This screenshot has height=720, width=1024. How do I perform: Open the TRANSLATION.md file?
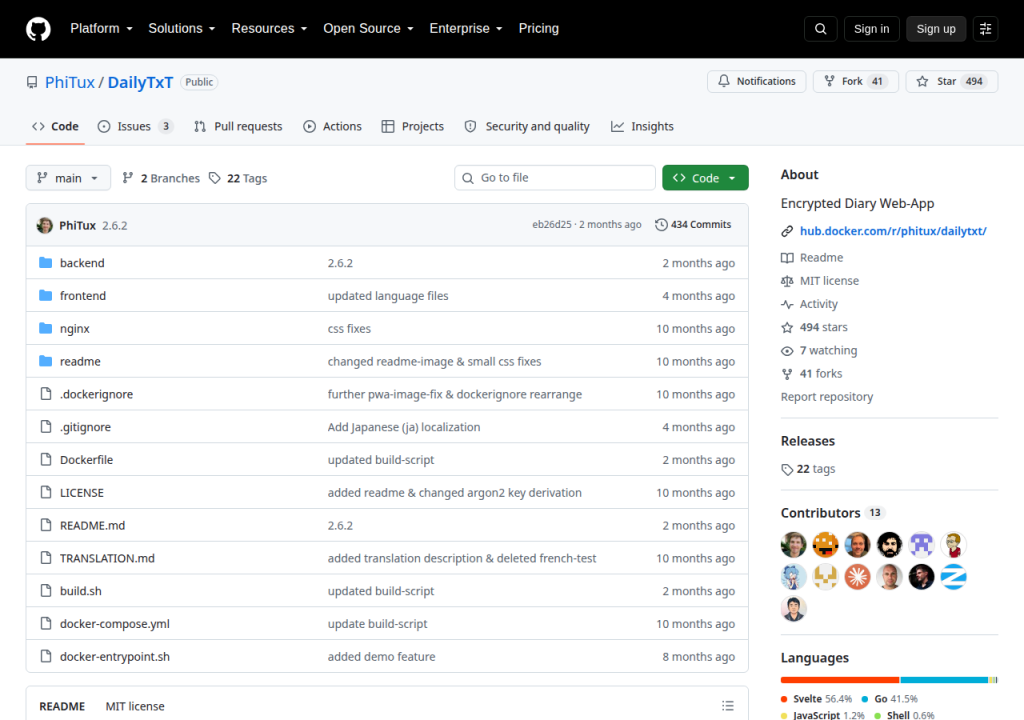point(107,559)
